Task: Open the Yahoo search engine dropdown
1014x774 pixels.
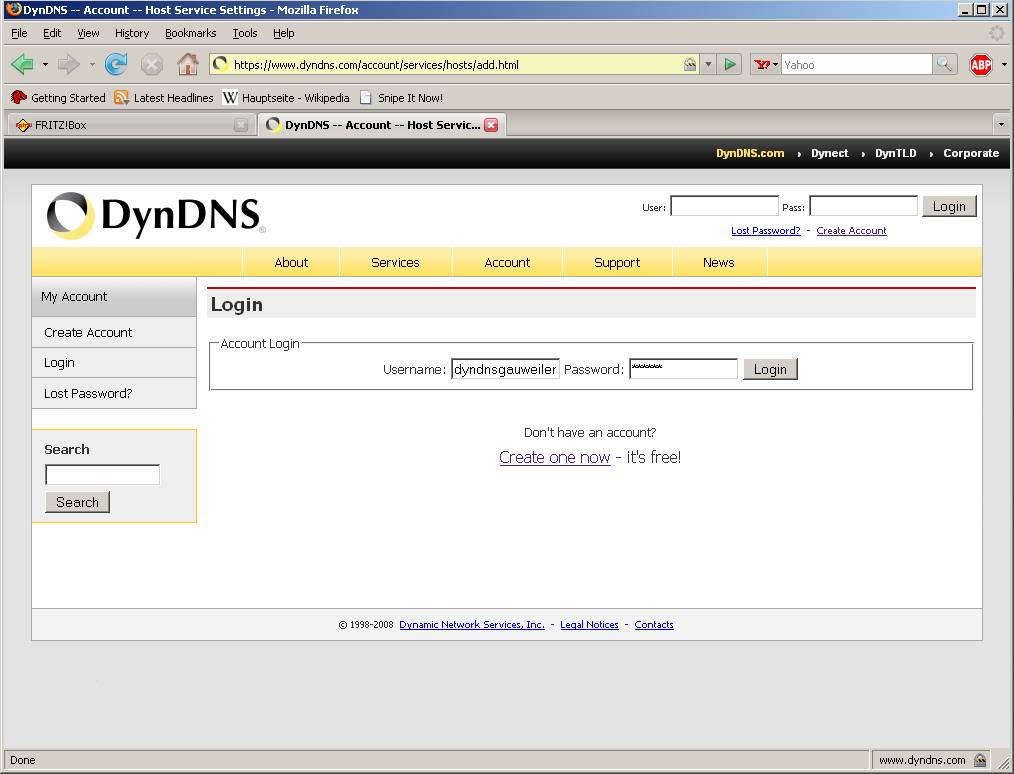Action: 766,65
